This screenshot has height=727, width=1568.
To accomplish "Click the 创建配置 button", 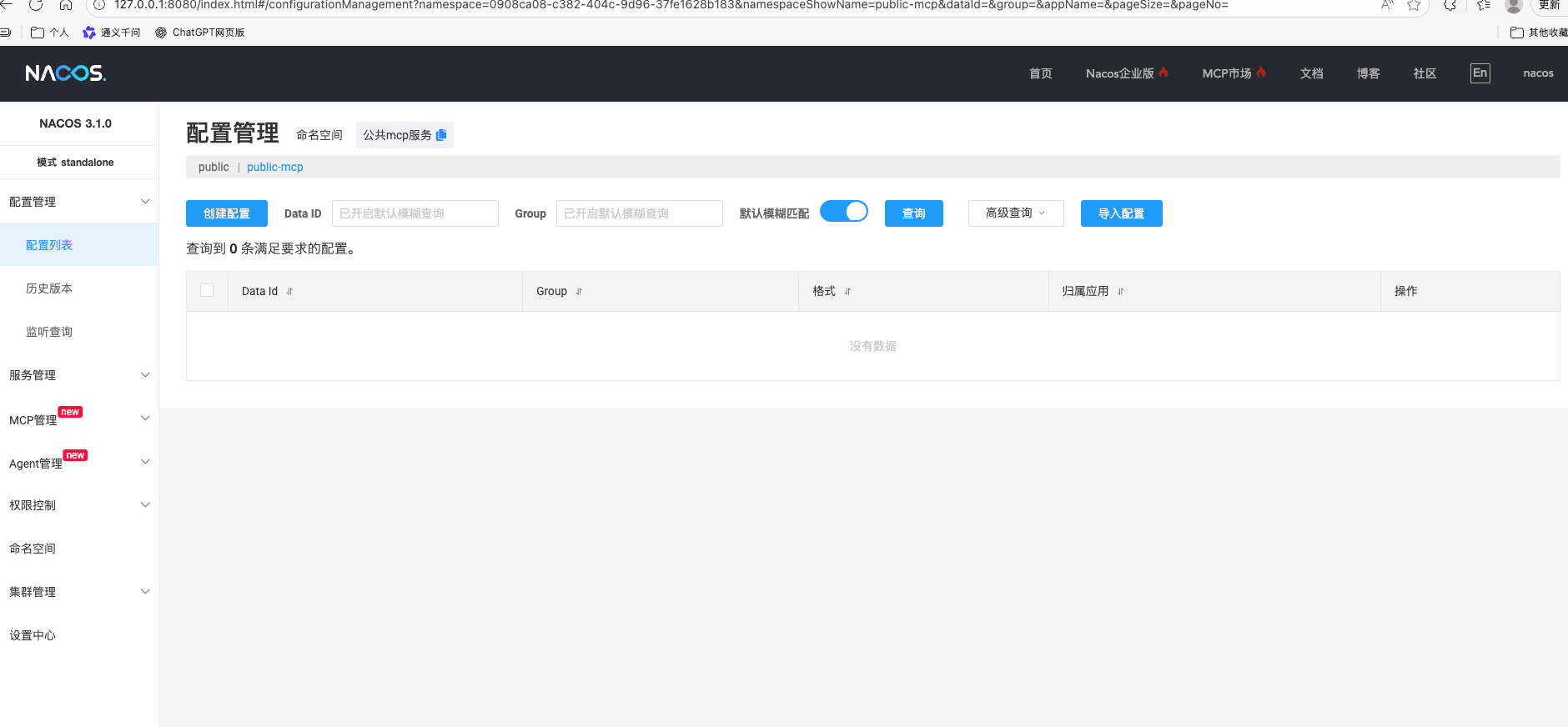I will tap(226, 213).
